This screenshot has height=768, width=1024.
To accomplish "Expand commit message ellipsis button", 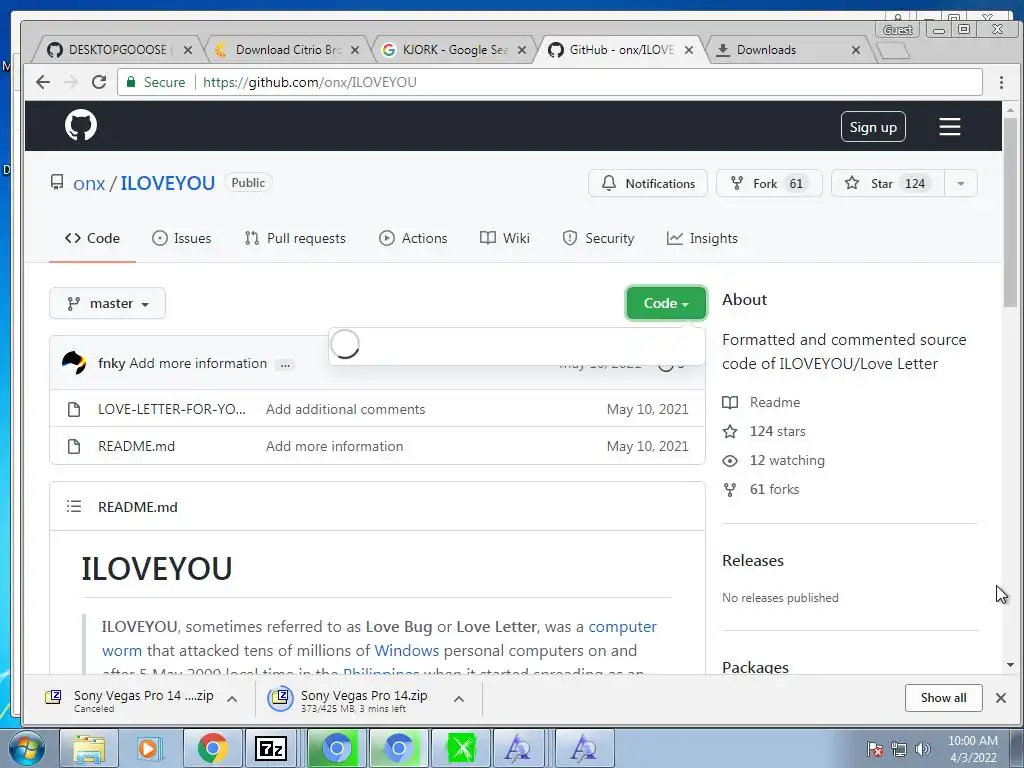I will pyautogui.click(x=285, y=364).
